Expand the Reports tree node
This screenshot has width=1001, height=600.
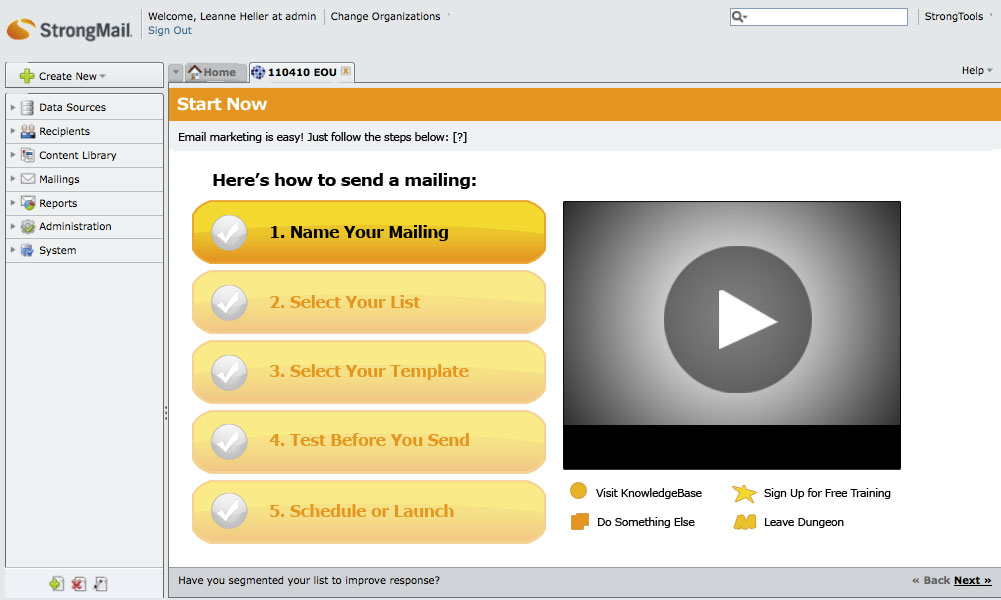click(13, 202)
